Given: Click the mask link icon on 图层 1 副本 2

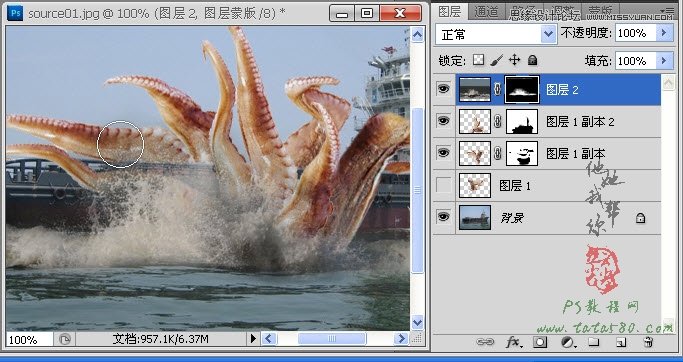Looking at the screenshot, I should pos(497,122).
